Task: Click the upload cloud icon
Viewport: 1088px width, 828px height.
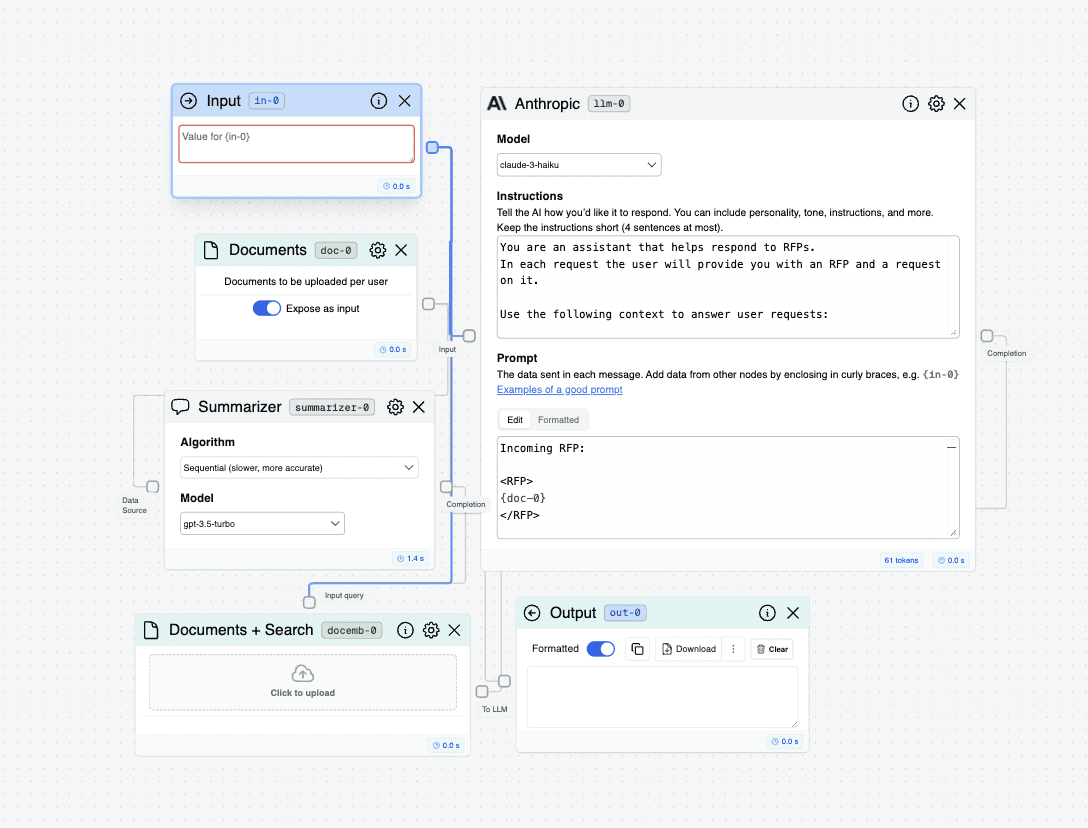Action: coord(303,673)
